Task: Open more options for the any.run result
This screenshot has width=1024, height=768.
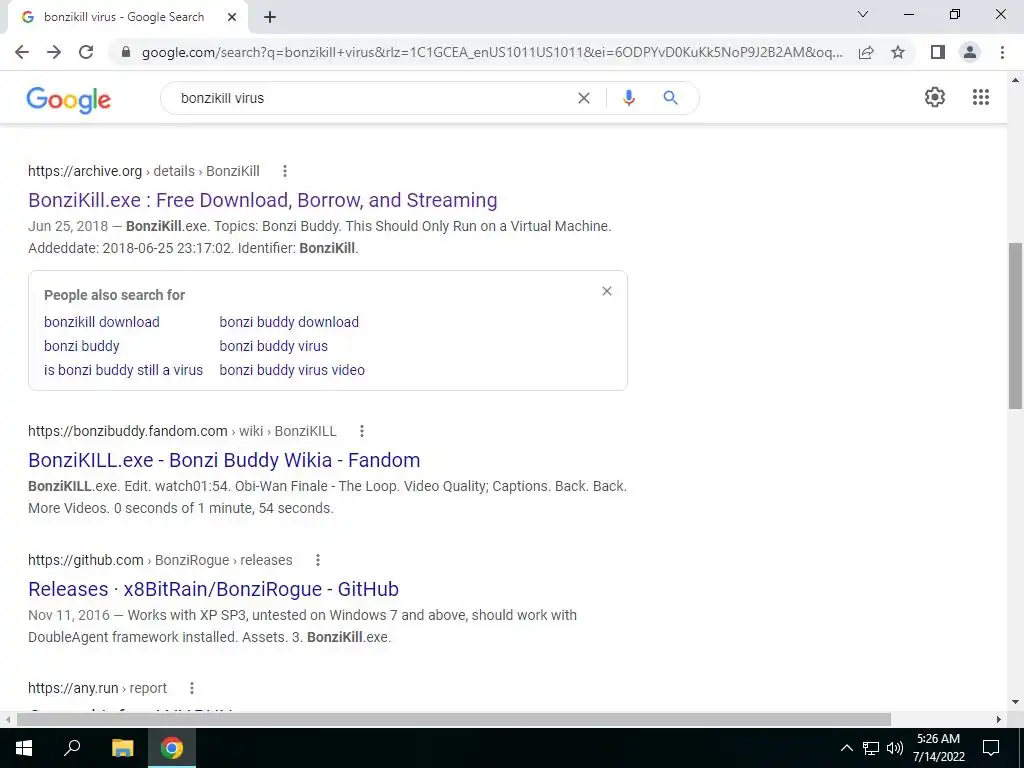Action: click(192, 688)
